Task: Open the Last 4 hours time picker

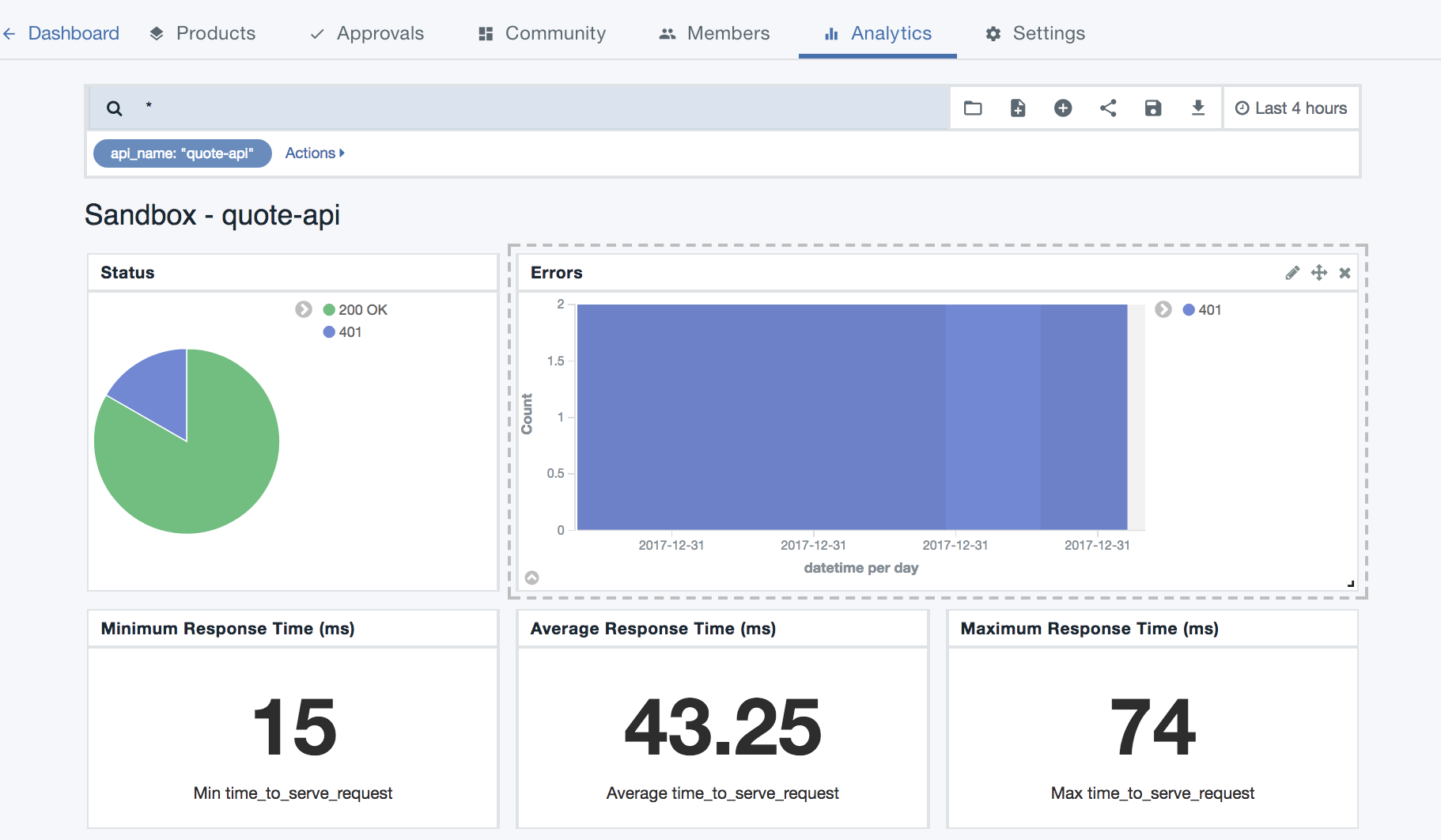Action: coord(1291,108)
